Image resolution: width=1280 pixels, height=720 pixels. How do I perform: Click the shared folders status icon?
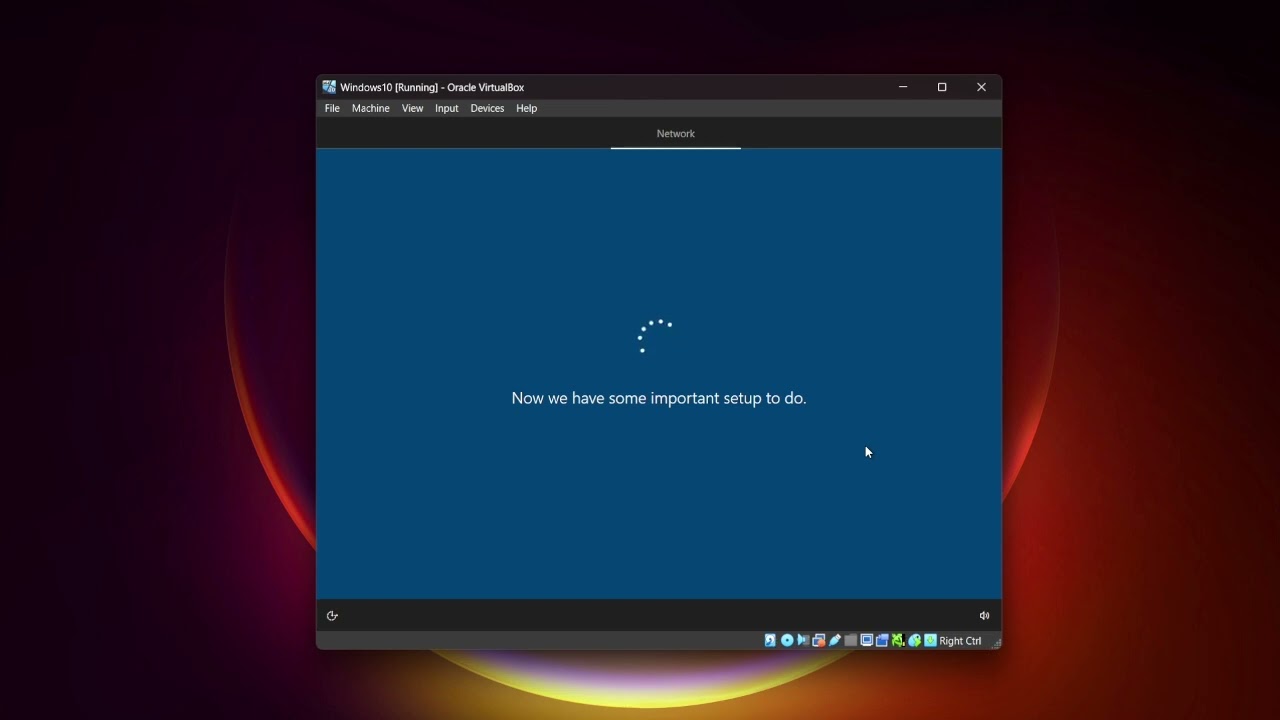click(851, 641)
